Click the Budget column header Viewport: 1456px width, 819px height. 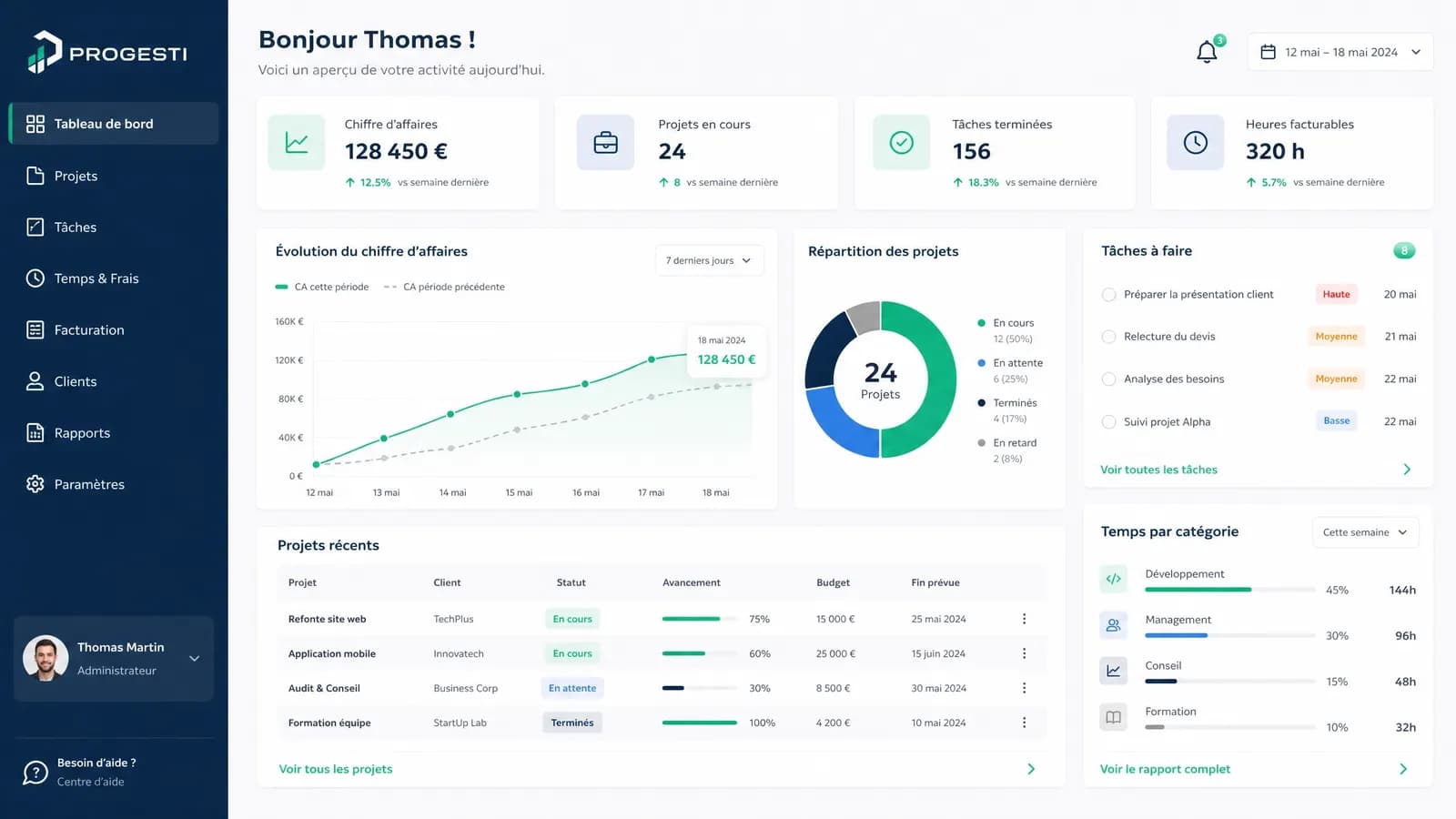833,582
